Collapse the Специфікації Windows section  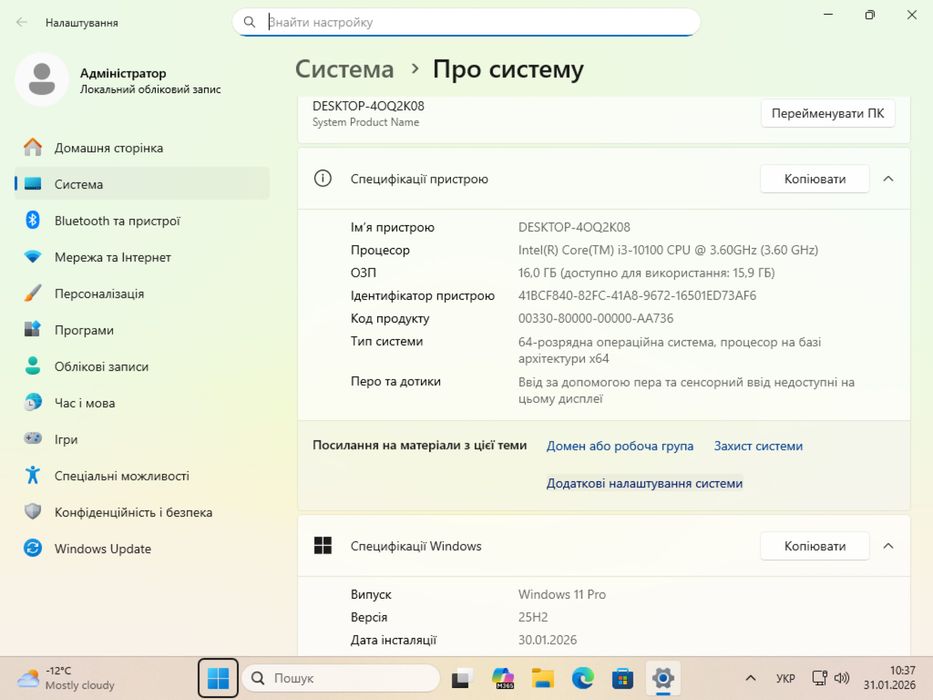point(888,546)
